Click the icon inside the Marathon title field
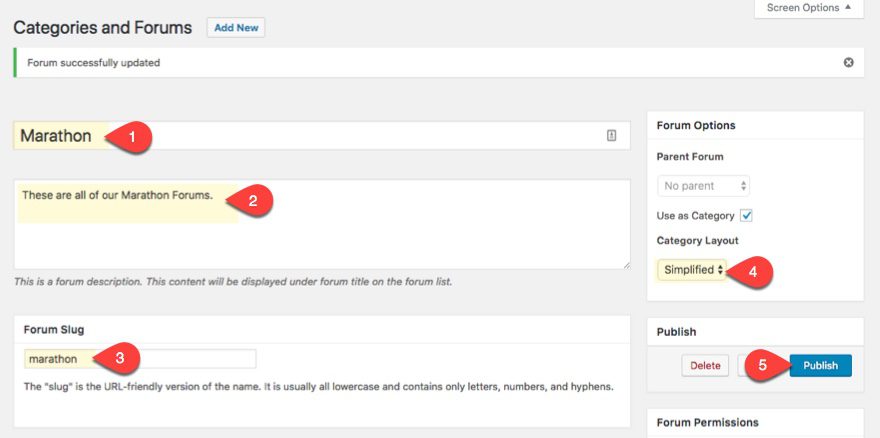This screenshot has width=880, height=438. click(x=612, y=136)
